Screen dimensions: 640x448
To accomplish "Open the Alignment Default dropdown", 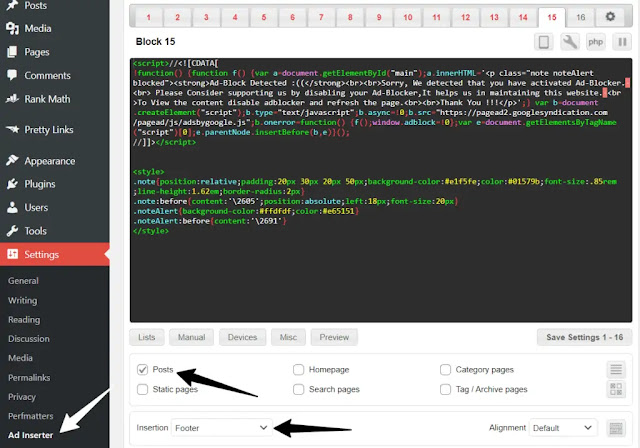I will [563, 428].
